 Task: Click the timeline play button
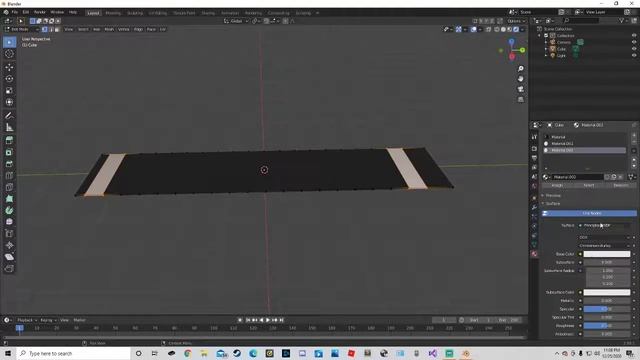268,320
